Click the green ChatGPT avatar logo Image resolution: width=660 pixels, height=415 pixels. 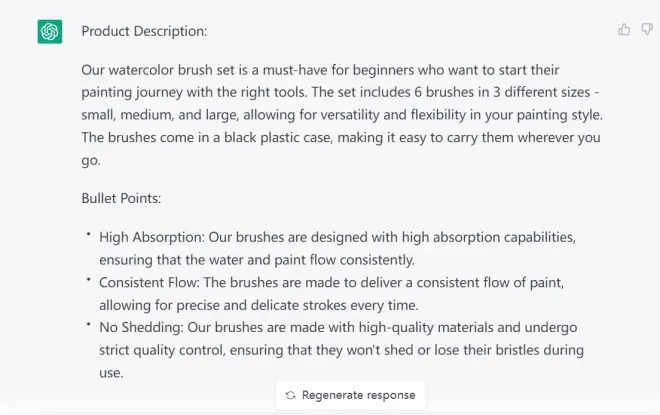tap(50, 32)
